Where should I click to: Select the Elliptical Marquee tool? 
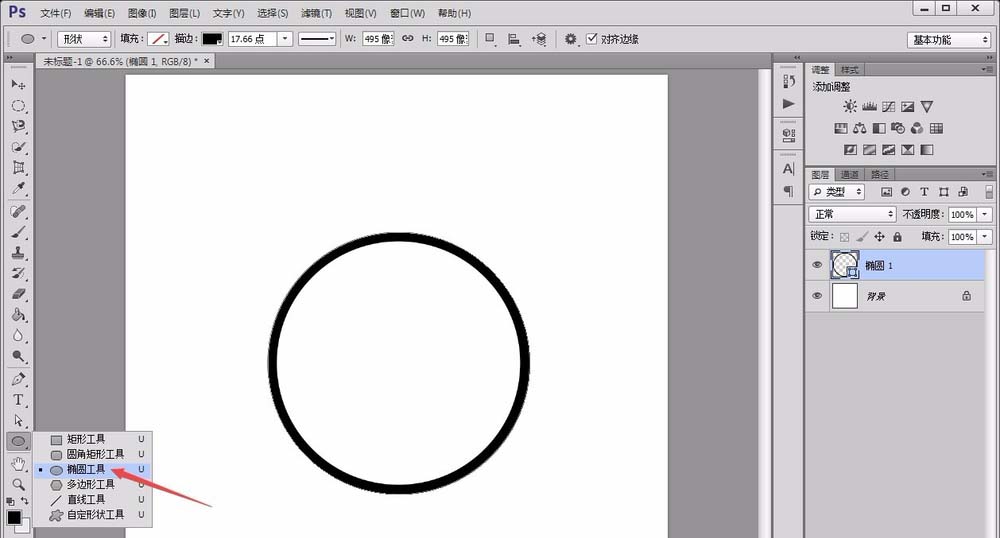click(x=18, y=105)
